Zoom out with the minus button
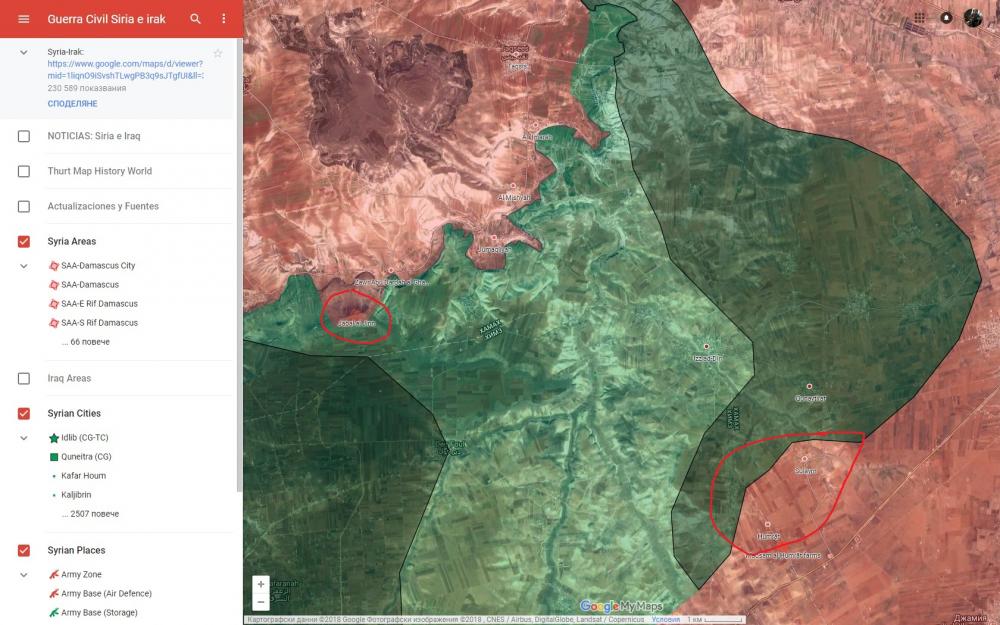1000x625 pixels. [261, 602]
